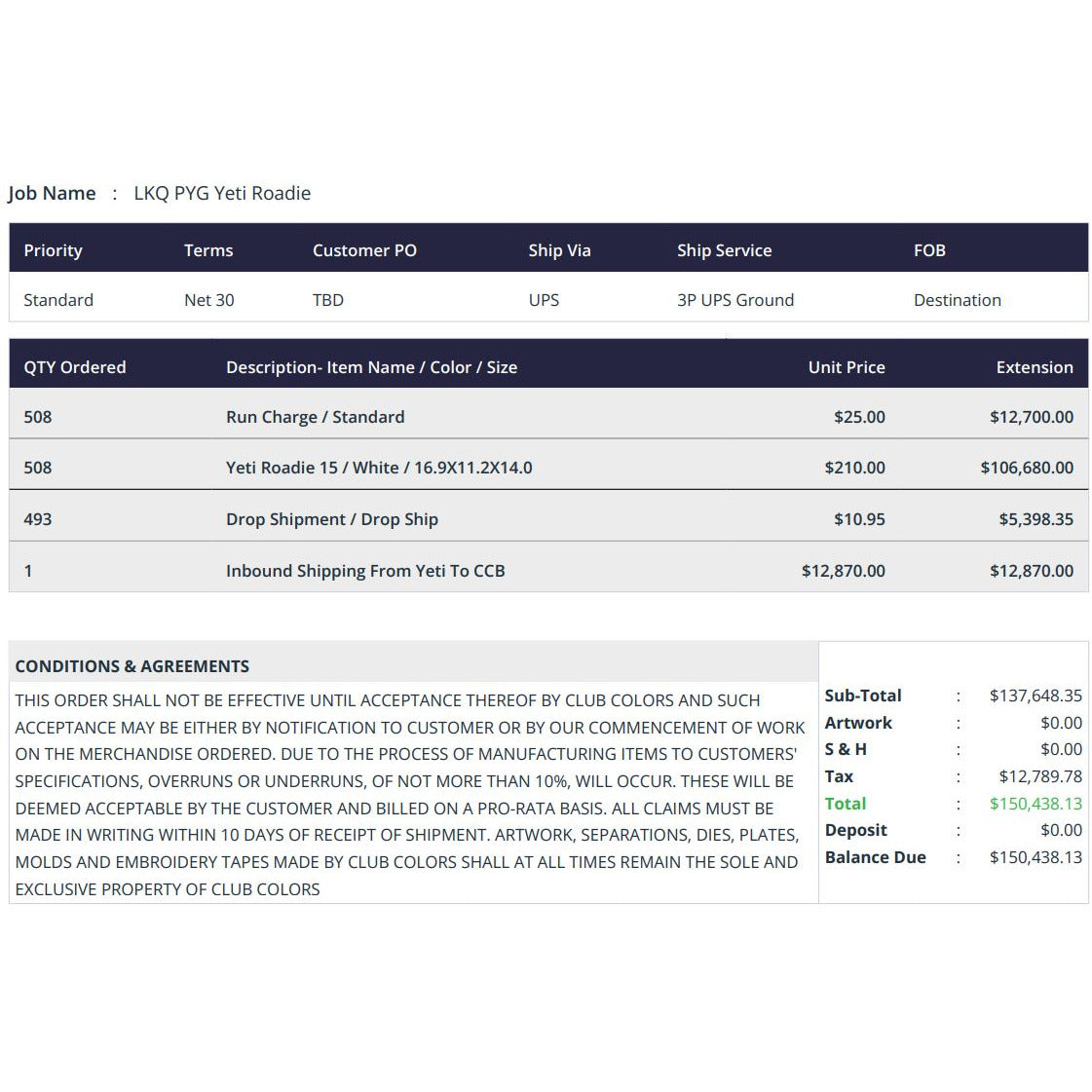
Task: Select the Run Charge / Standard row
Action: (x=548, y=417)
